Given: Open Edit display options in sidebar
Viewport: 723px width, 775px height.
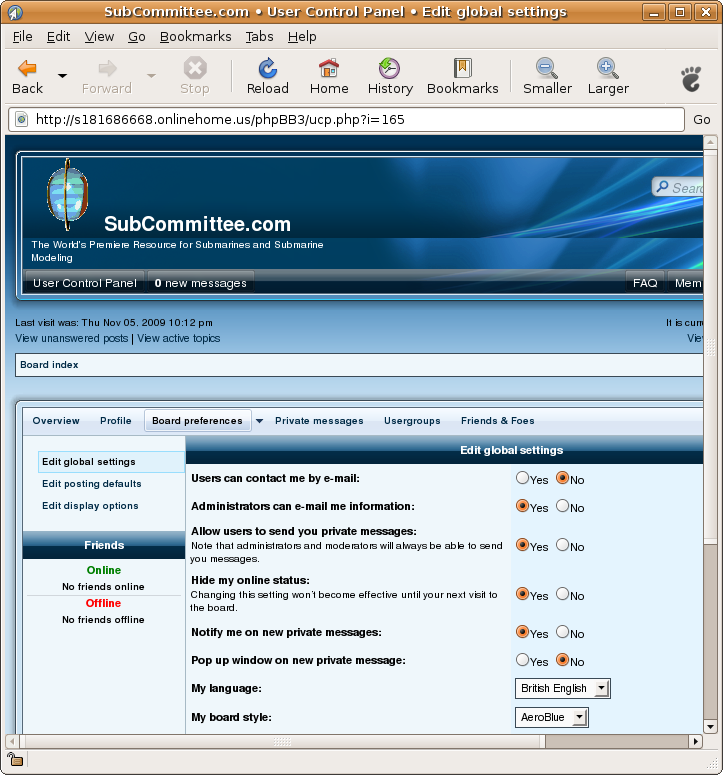Looking at the screenshot, I should [90, 506].
